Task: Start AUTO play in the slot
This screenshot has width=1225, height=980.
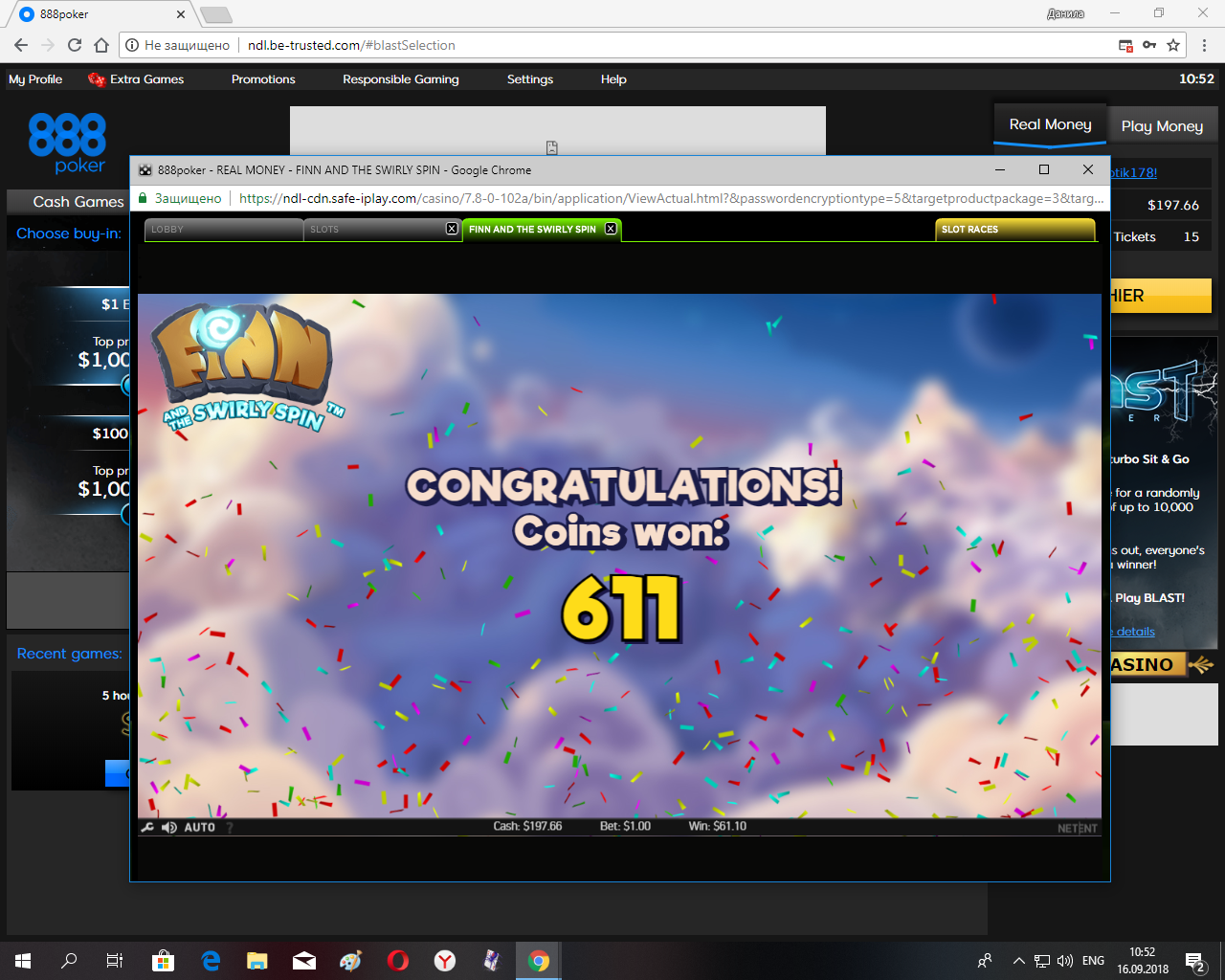Action: pos(200,827)
